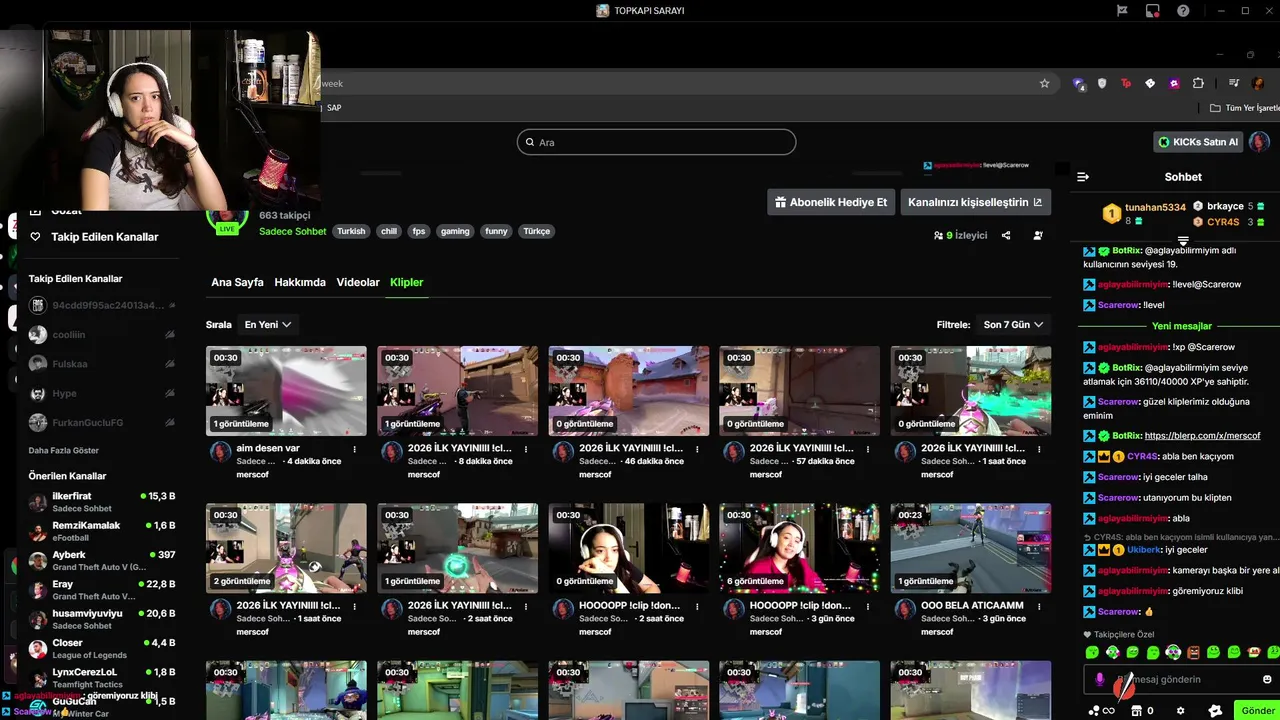Open the 'Sadece Sohbet' category link
This screenshot has height=720, width=1280.
[x=293, y=231]
